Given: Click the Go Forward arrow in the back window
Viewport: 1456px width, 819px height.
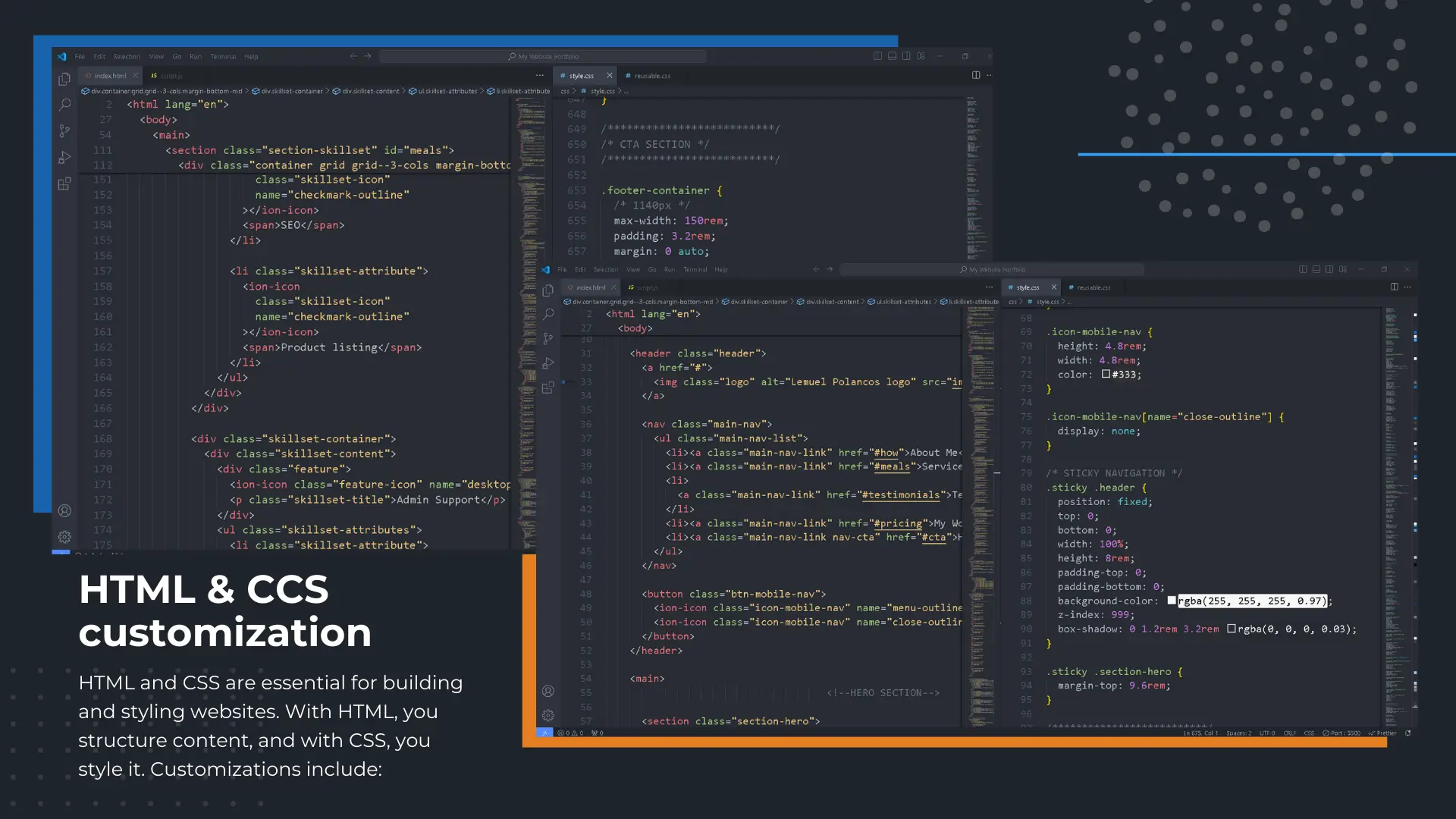Looking at the screenshot, I should [x=368, y=56].
